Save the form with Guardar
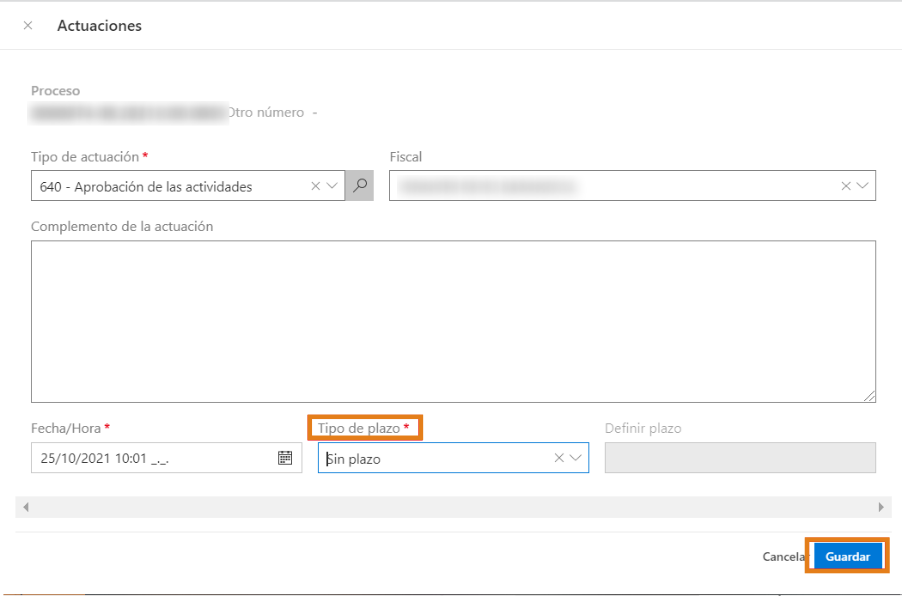902x596 pixels. point(847,556)
